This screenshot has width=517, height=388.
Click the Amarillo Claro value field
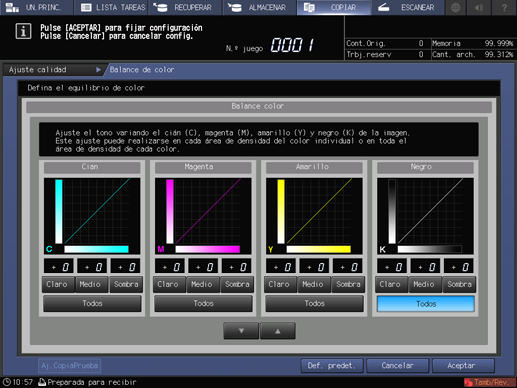pyautogui.click(x=281, y=266)
